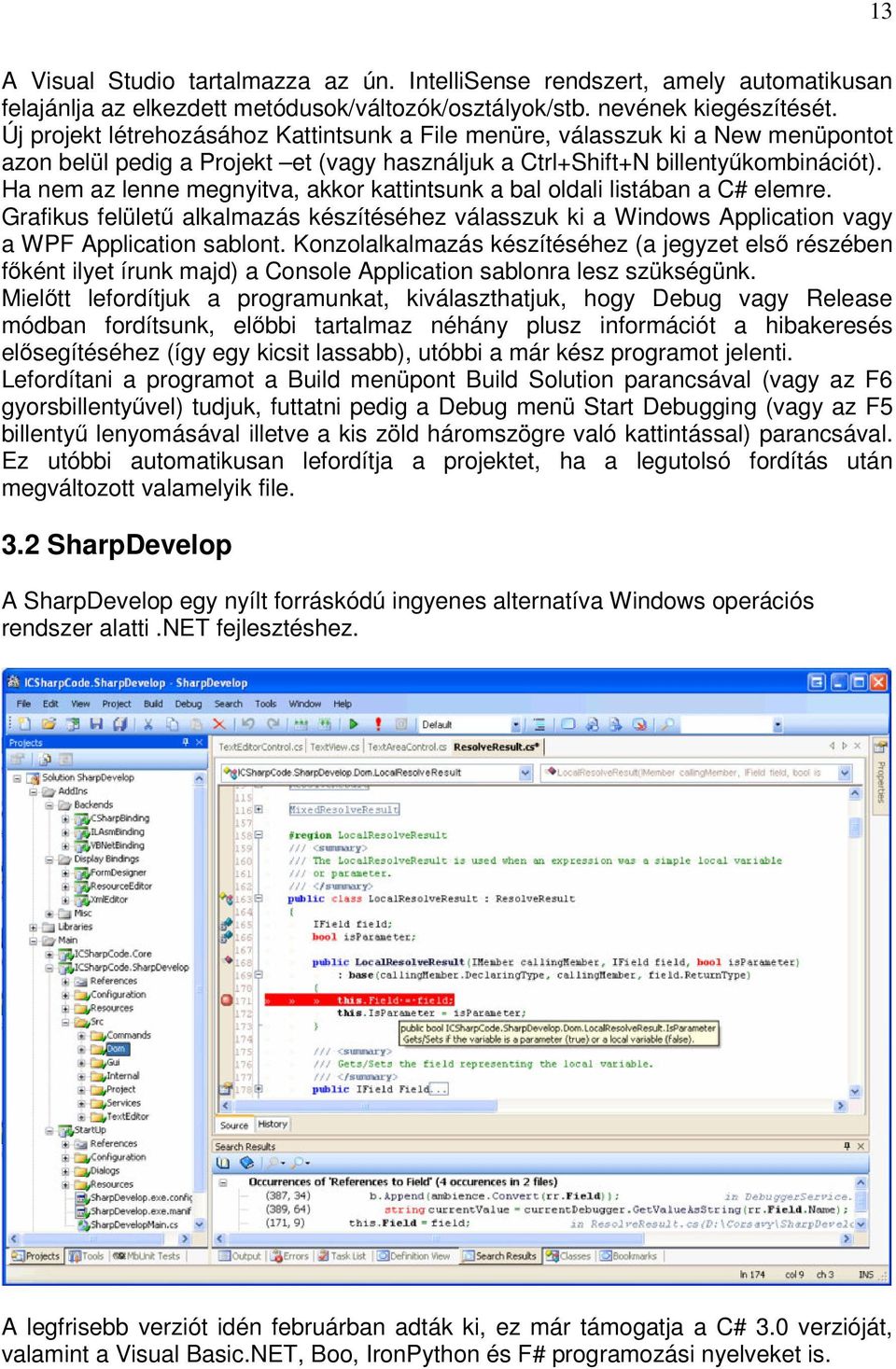Open the Tools menu
Image resolution: width=896 pixels, height=1369 pixels.
(x=266, y=705)
